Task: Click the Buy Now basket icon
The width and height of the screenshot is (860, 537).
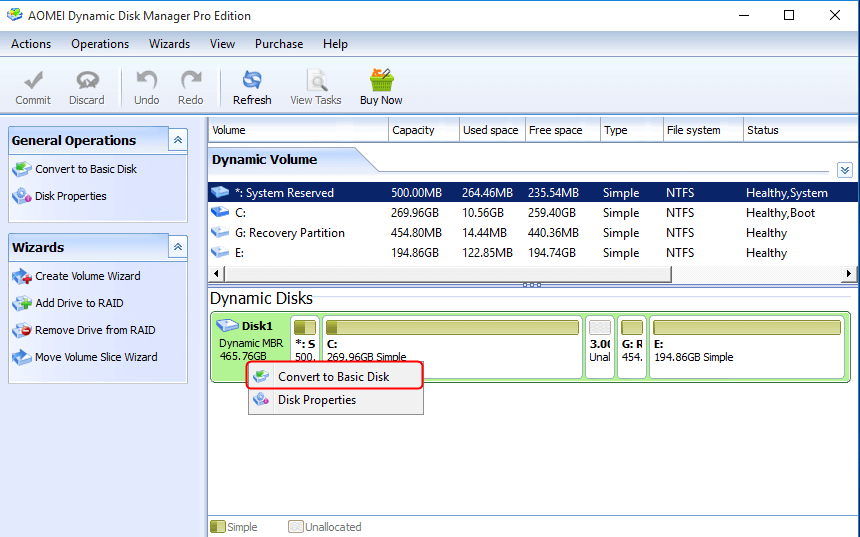Action: [381, 80]
